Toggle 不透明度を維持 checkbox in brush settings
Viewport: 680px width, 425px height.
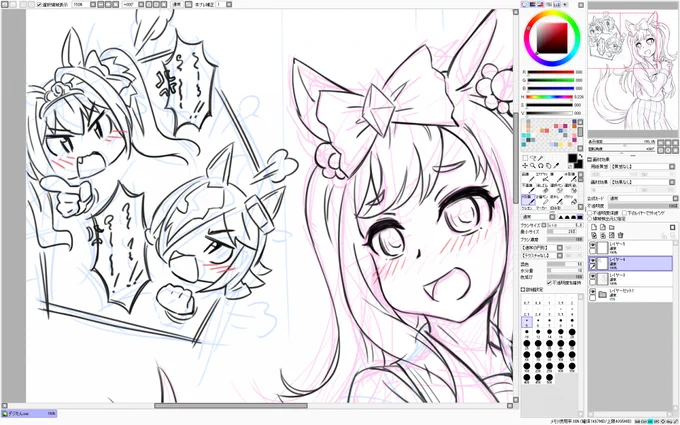[549, 283]
